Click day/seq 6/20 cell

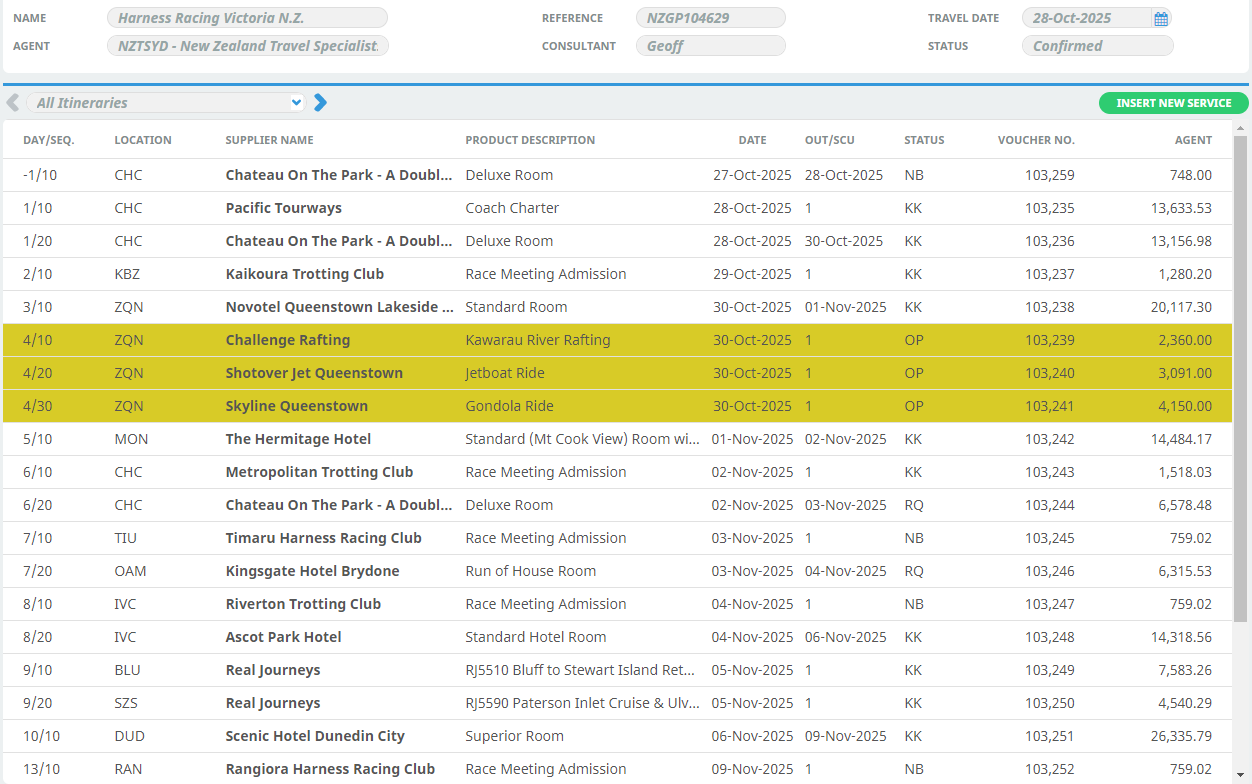pyautogui.click(x=37, y=505)
